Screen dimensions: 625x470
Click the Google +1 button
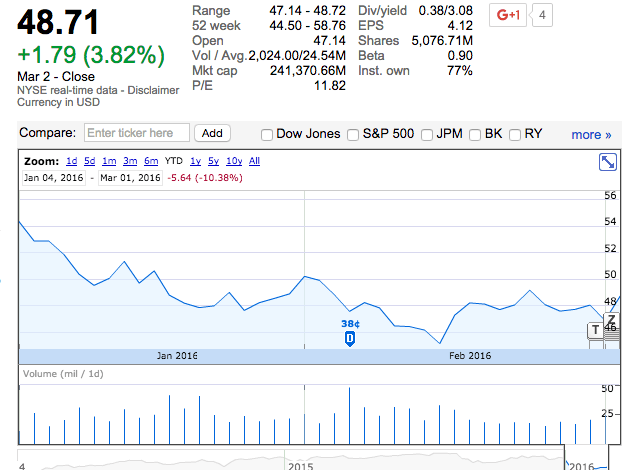click(508, 15)
